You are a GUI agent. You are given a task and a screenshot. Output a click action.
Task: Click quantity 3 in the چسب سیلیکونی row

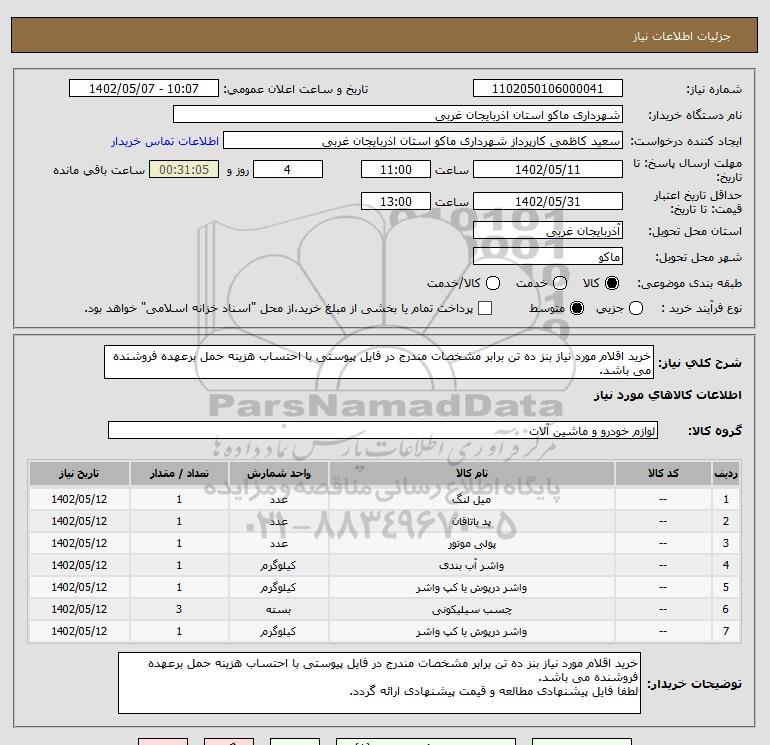tap(179, 609)
